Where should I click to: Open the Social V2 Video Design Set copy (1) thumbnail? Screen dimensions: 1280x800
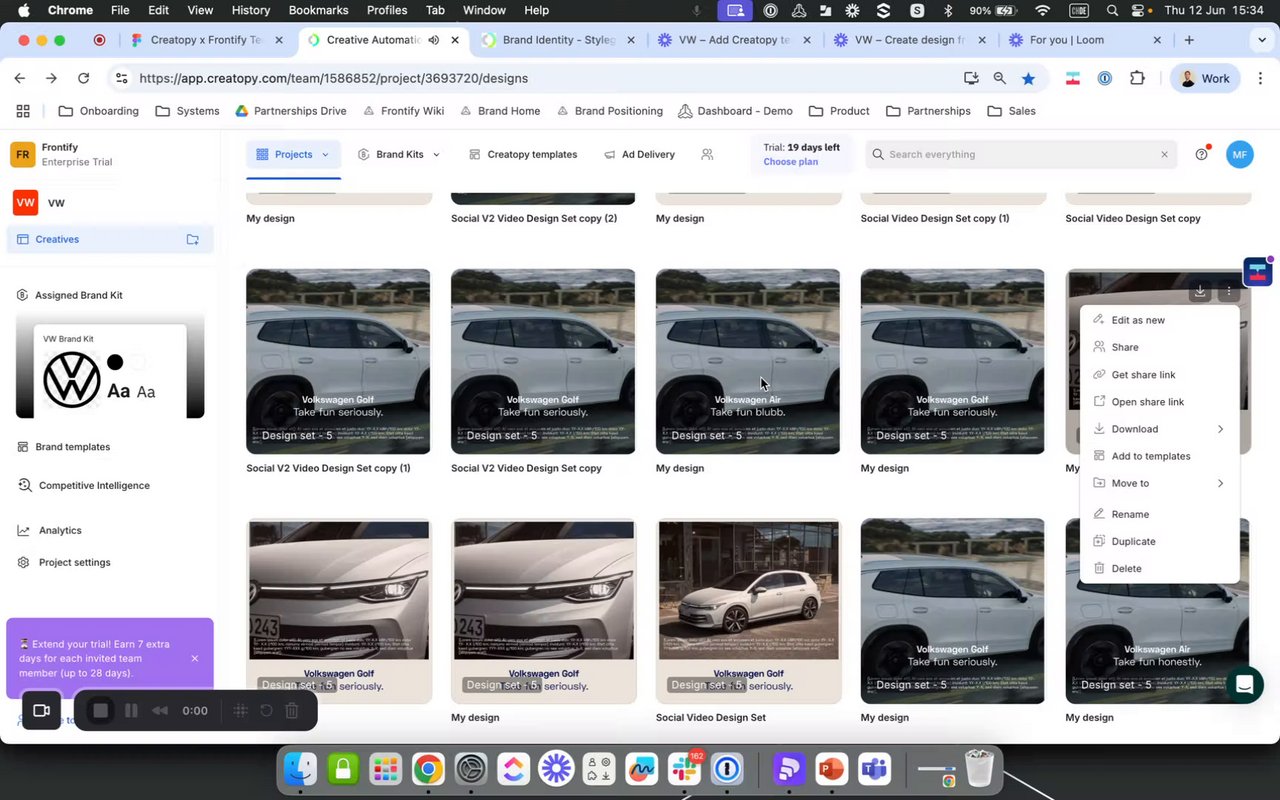point(338,361)
